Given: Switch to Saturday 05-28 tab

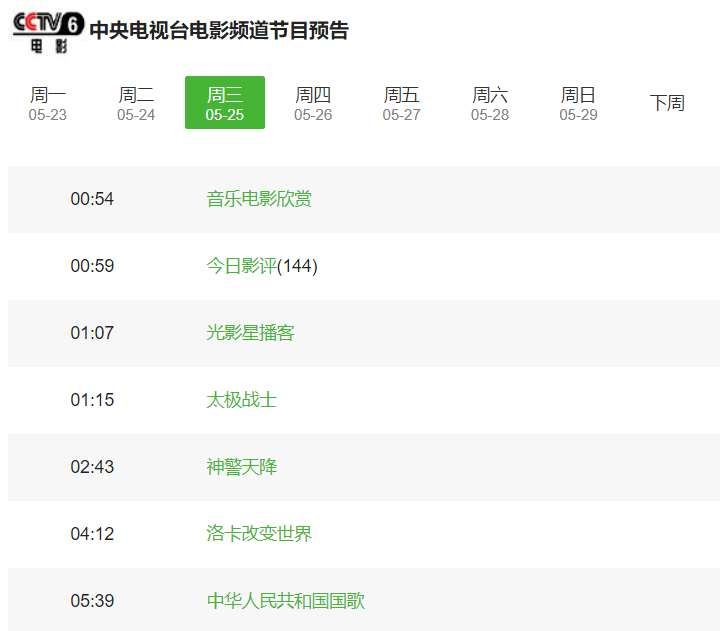Looking at the screenshot, I should click(490, 103).
